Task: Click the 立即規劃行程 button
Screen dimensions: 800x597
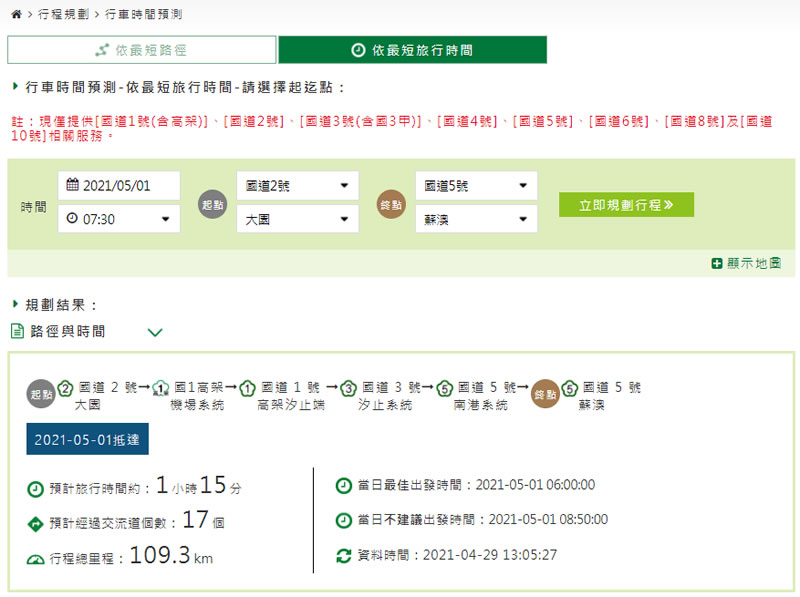Action: pos(626,205)
